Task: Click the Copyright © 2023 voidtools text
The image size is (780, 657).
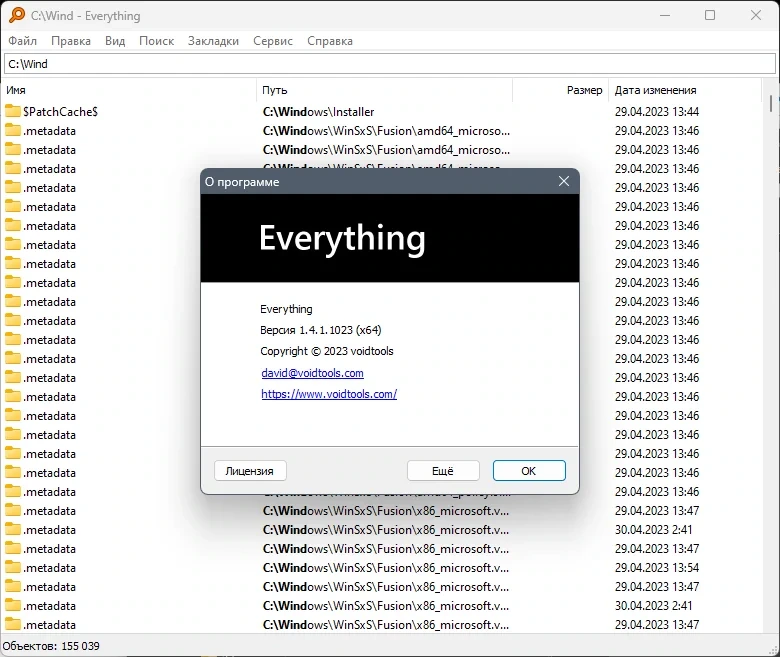Action: pos(327,351)
